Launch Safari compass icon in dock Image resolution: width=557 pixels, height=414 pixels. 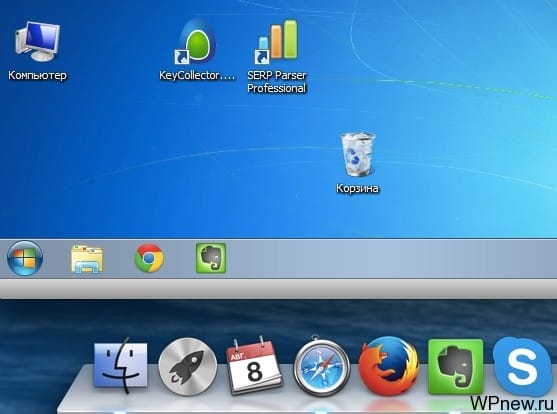[x=321, y=367]
